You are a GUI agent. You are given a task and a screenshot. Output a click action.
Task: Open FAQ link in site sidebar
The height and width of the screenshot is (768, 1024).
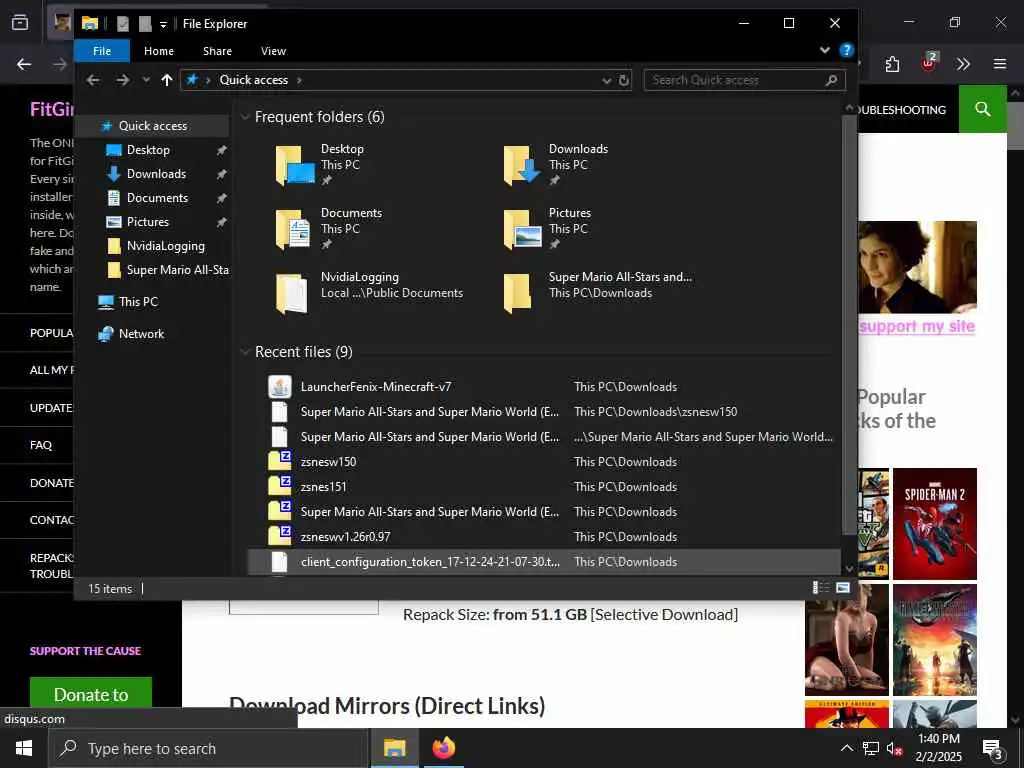tap(40, 445)
